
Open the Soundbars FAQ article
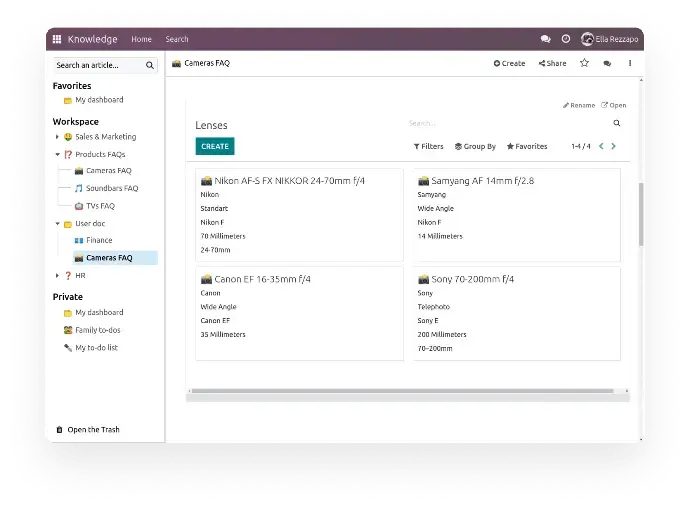pos(112,188)
